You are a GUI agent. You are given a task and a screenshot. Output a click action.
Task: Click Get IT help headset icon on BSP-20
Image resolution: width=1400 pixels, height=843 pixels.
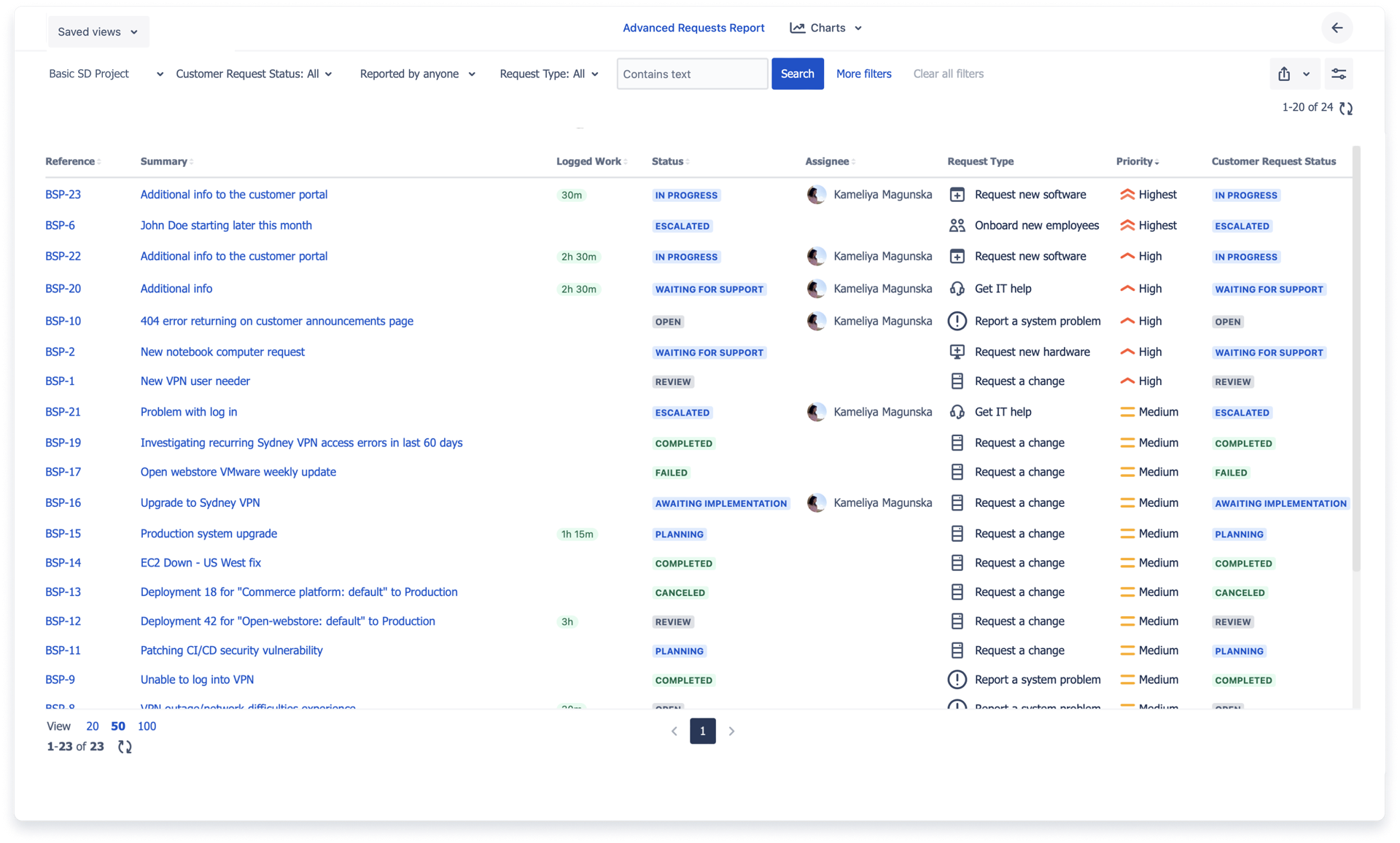[x=957, y=289]
